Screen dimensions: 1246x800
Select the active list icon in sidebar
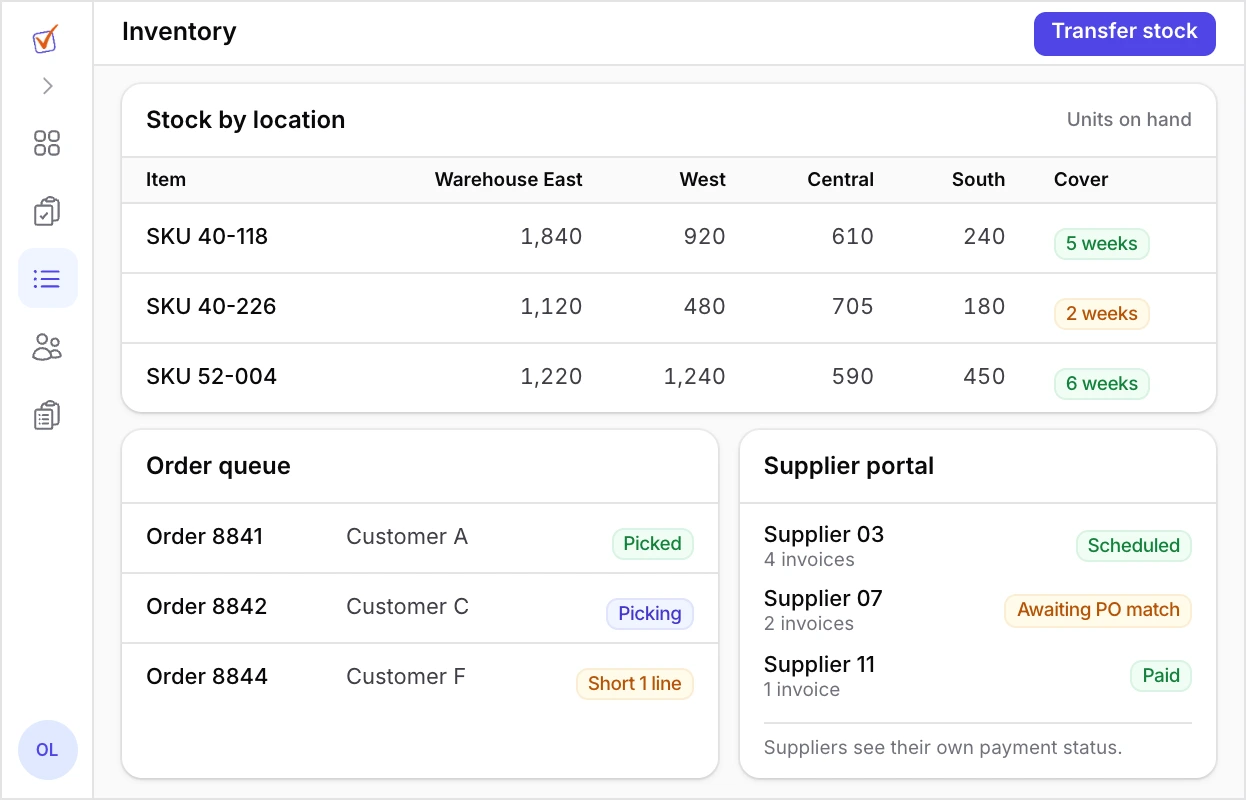(x=47, y=278)
